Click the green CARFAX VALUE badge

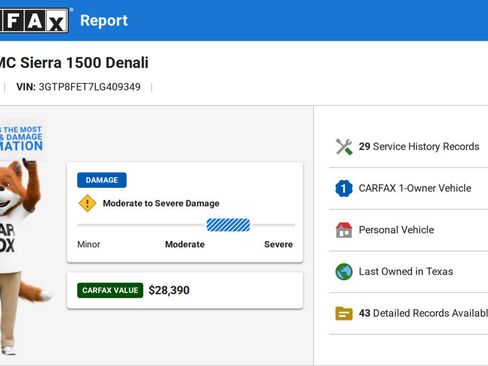coord(110,290)
